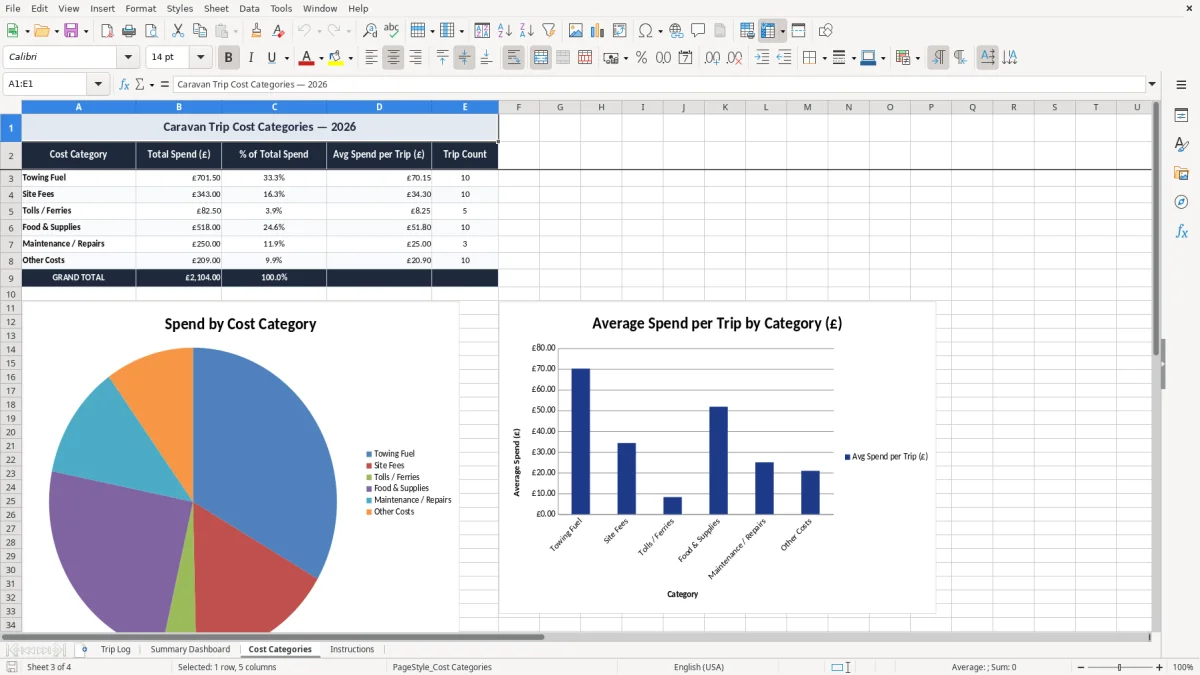Open Borders dropdown arrow

click(825, 58)
